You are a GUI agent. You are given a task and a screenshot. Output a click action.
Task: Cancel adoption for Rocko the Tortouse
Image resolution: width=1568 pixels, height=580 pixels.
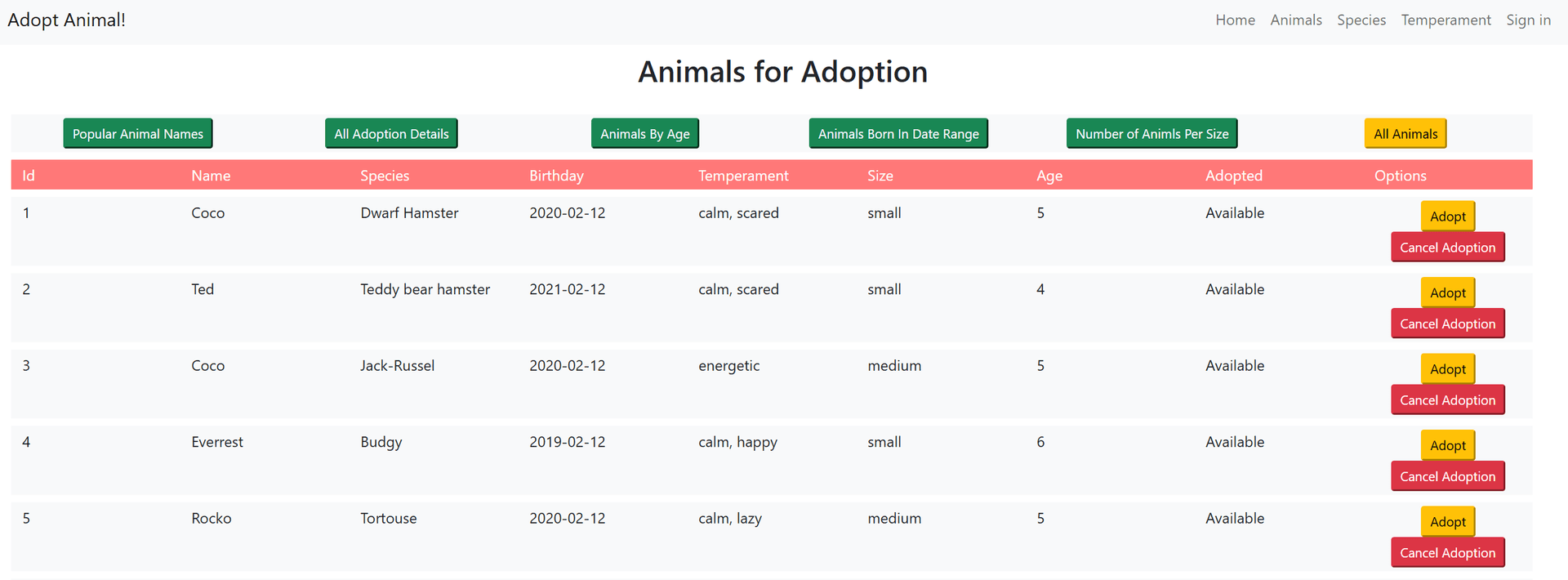pyautogui.click(x=1448, y=553)
